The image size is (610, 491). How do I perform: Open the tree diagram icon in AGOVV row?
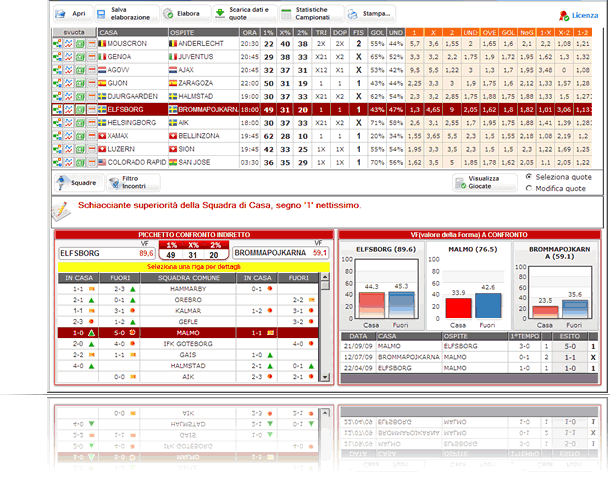point(57,70)
